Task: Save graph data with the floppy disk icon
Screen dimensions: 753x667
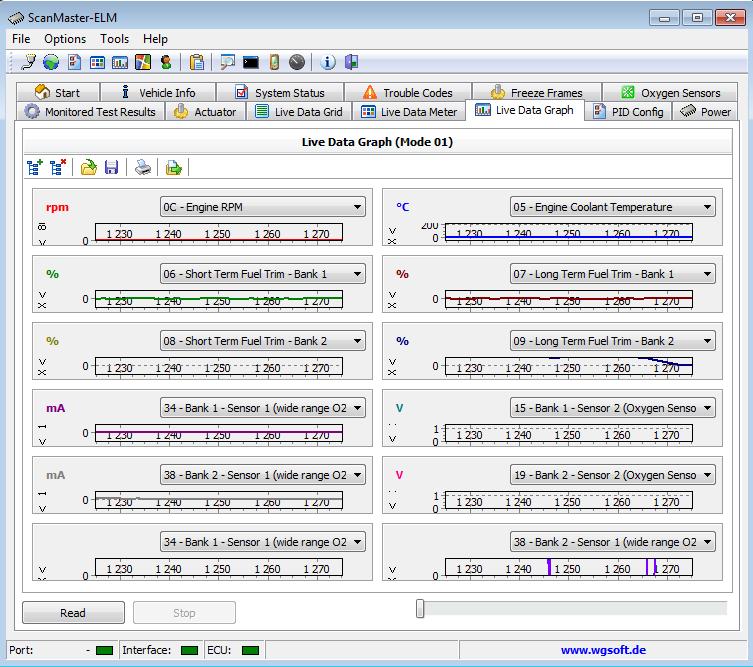Action: [x=111, y=168]
